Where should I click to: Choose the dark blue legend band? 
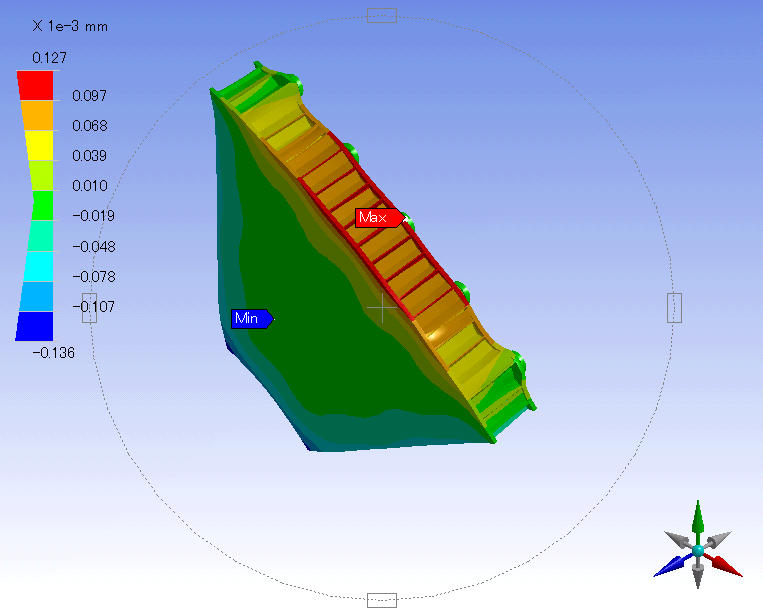coord(34,326)
